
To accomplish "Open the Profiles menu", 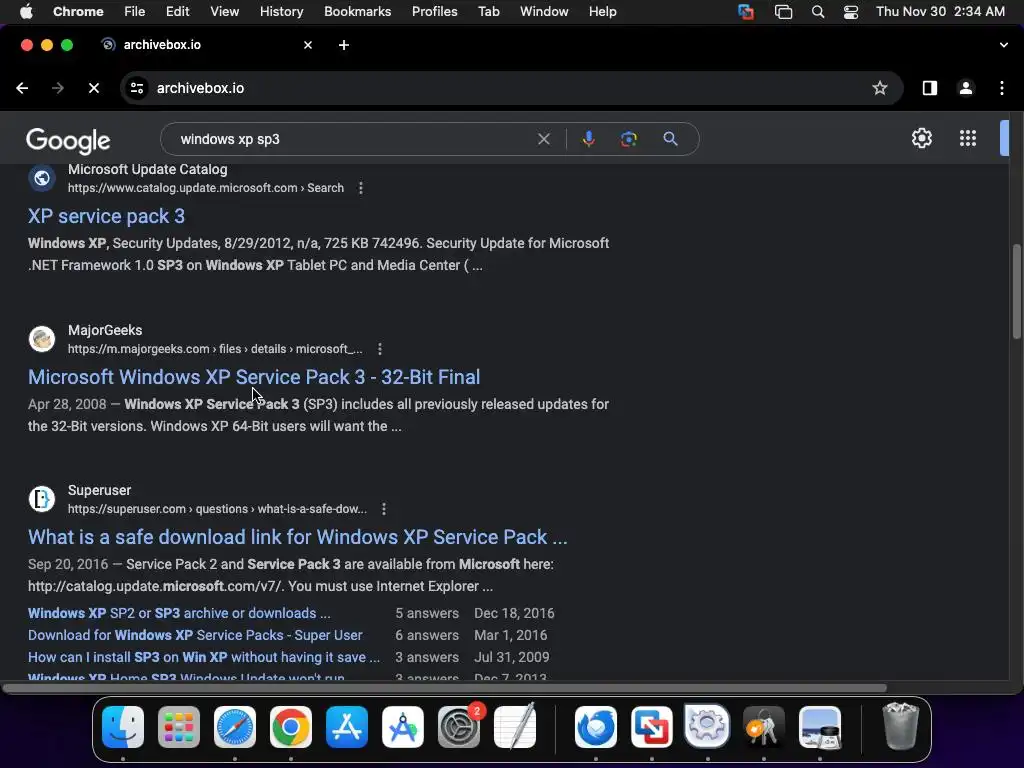I will point(434,12).
